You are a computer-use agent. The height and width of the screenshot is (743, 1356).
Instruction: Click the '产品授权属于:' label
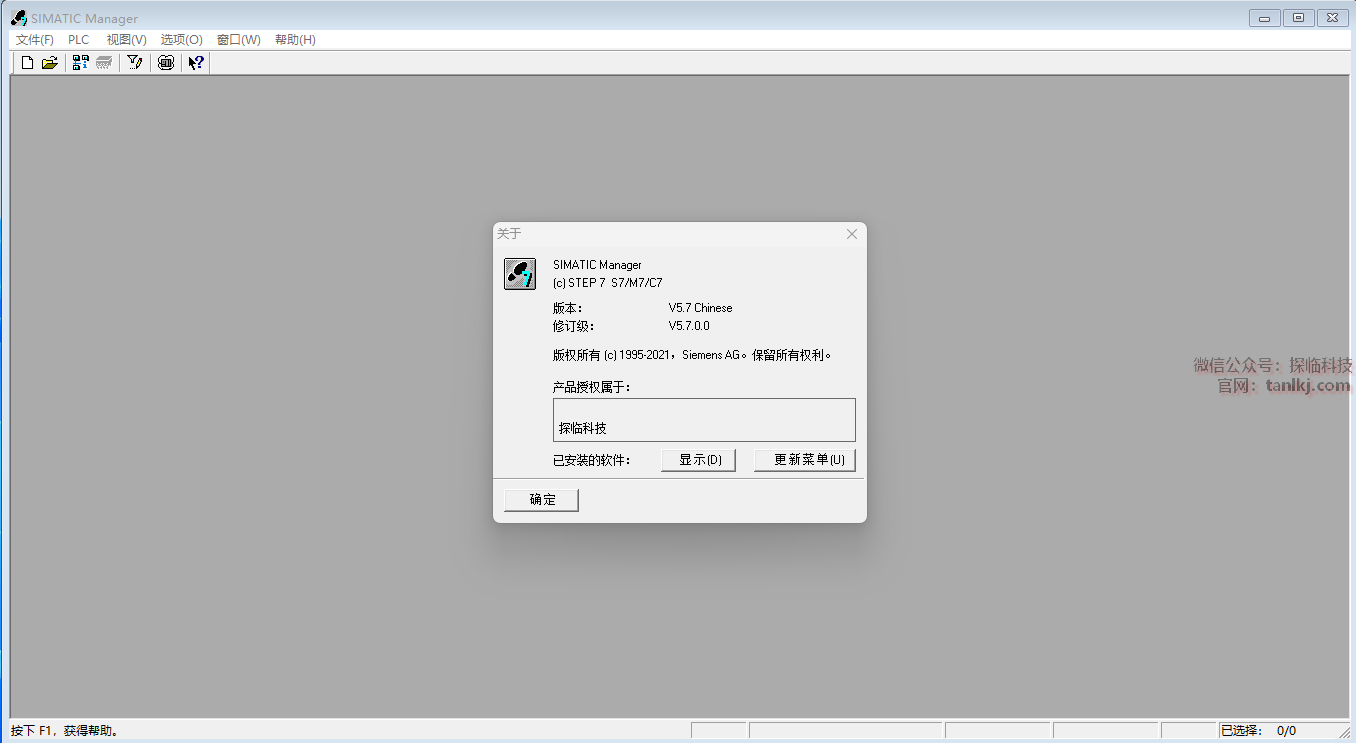pos(592,387)
